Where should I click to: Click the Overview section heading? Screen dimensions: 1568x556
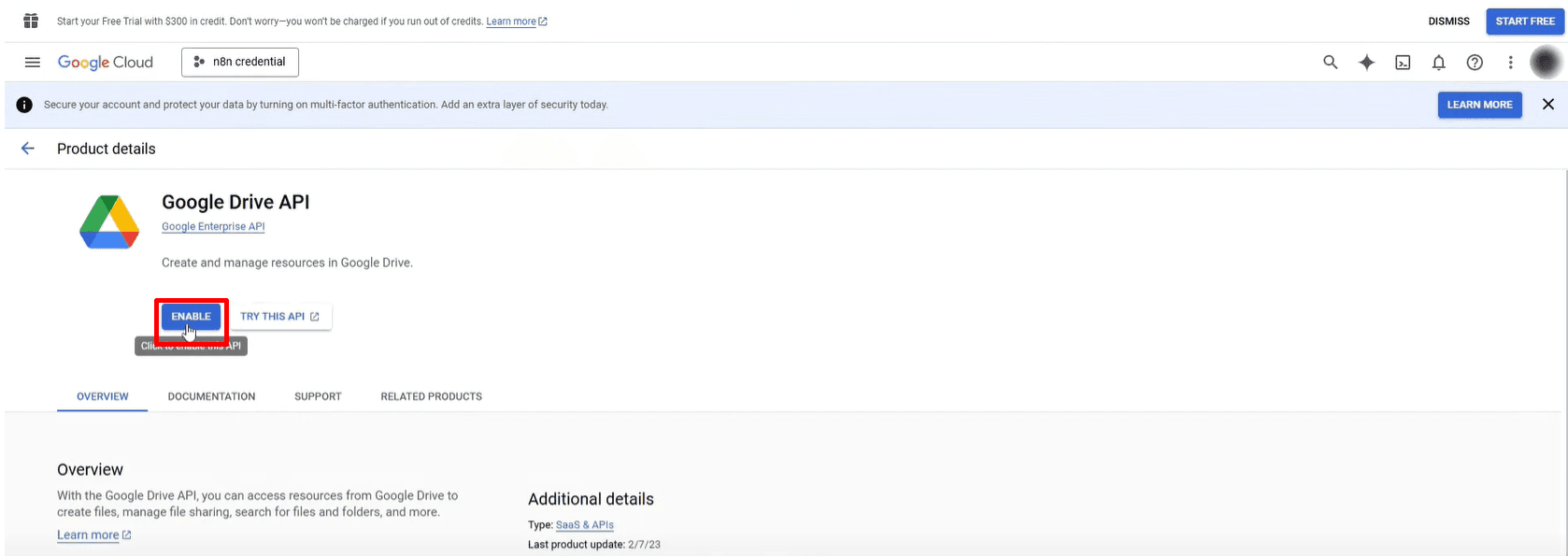(x=90, y=470)
